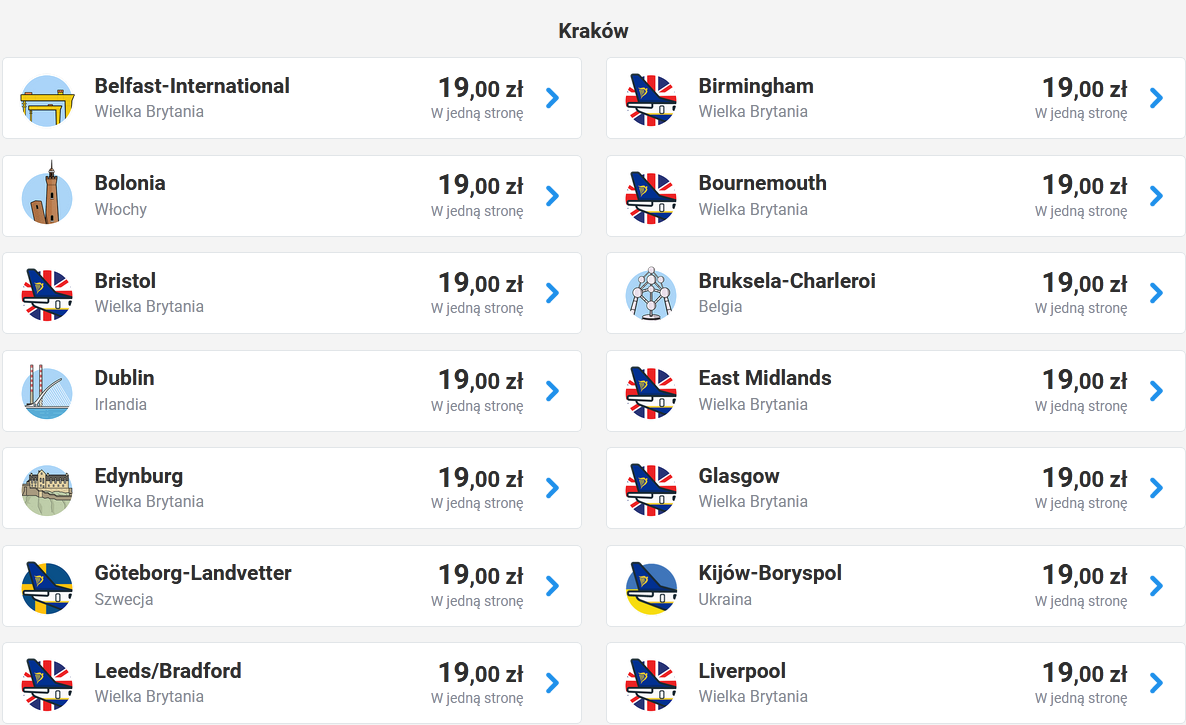The width and height of the screenshot is (1186, 725).
Task: Click the Göteborg-Landvetter Swedish flag plane icon
Action: click(47, 587)
